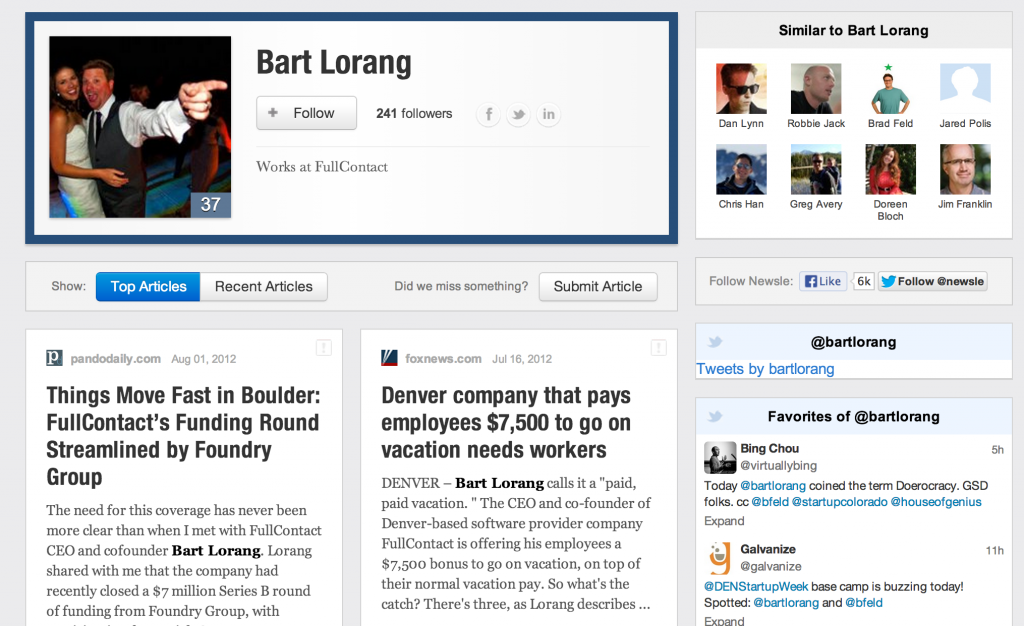This screenshot has height=626, width=1024.
Task: View Doreen Bloch's profile thumbnail
Action: click(x=890, y=170)
